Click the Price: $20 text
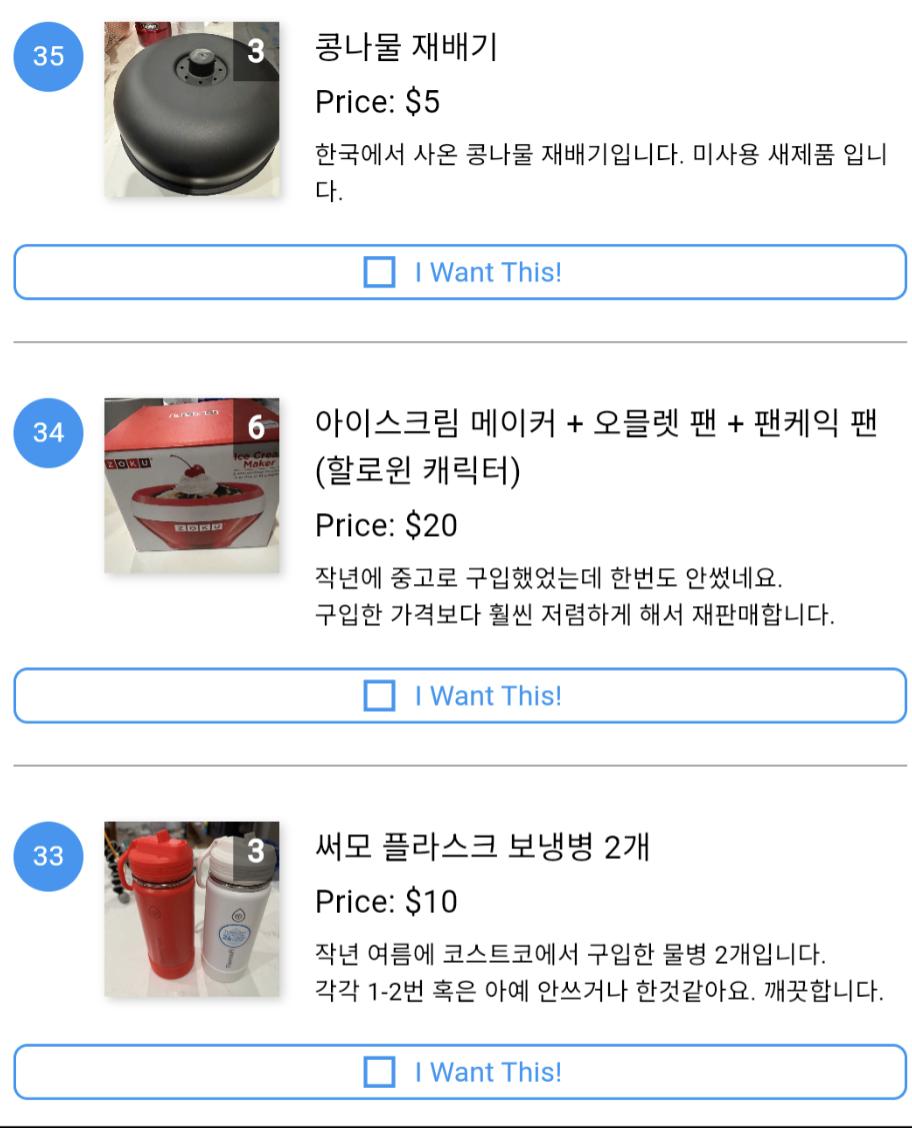Viewport: 912px width, 1128px height. tap(386, 526)
